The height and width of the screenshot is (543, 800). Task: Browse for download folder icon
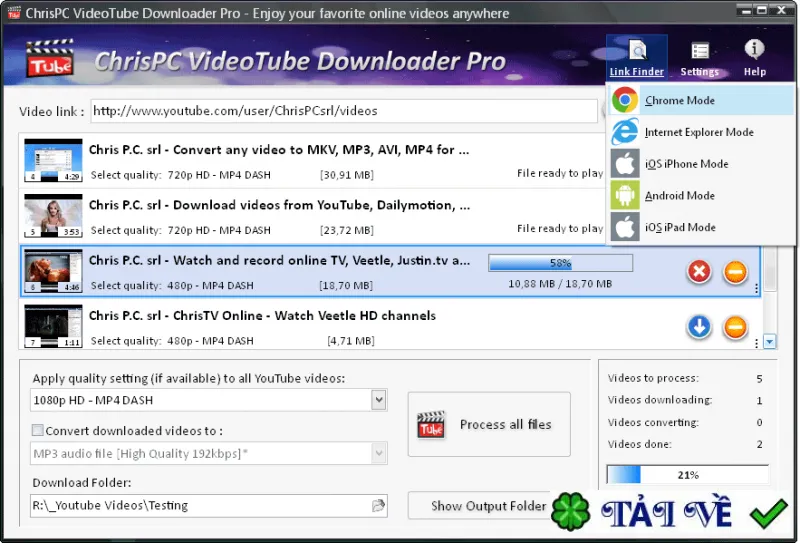(378, 505)
